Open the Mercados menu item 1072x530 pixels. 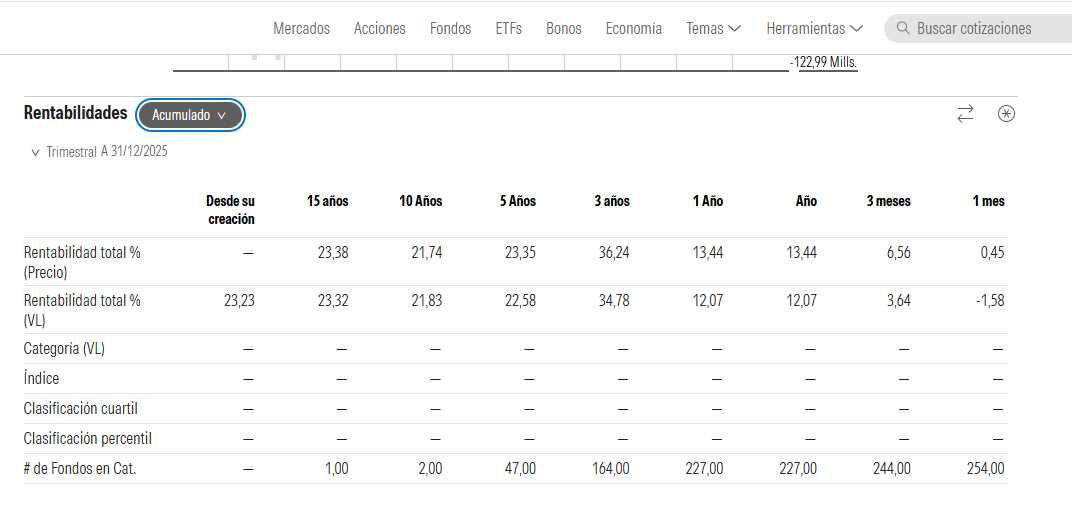coord(302,29)
